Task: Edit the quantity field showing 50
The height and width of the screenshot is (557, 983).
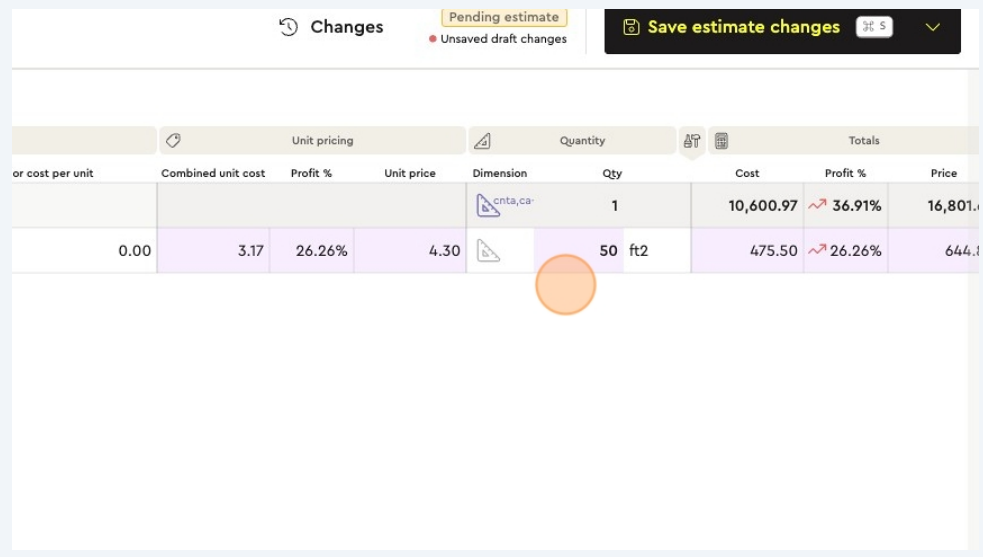Action: (x=580, y=251)
